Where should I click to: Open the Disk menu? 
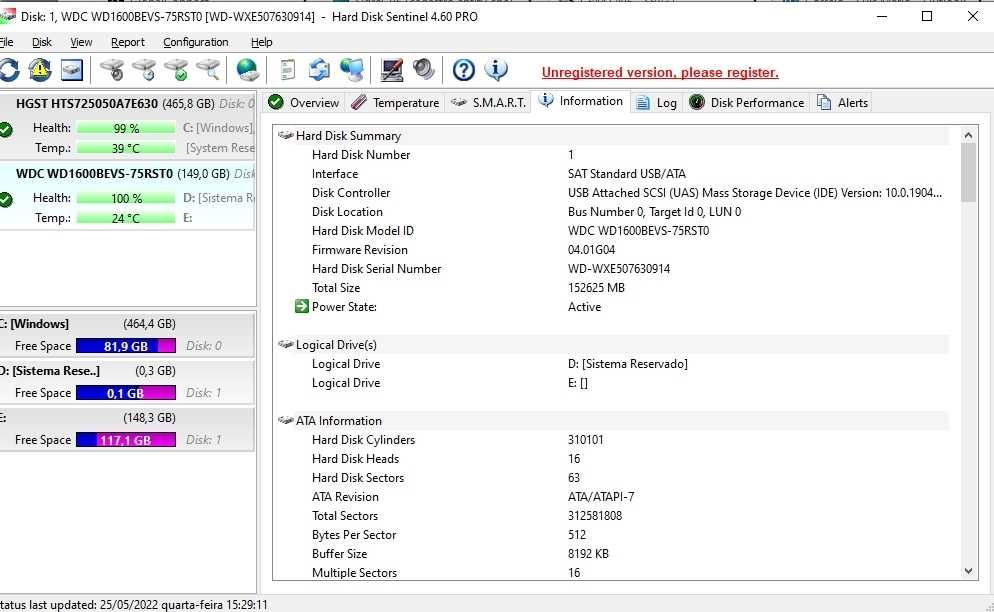42,42
